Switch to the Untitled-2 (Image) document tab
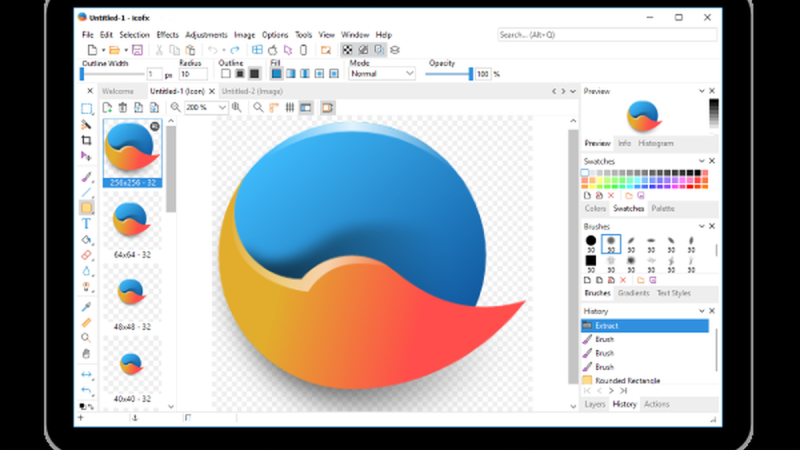The width and height of the screenshot is (800, 450). click(252, 91)
